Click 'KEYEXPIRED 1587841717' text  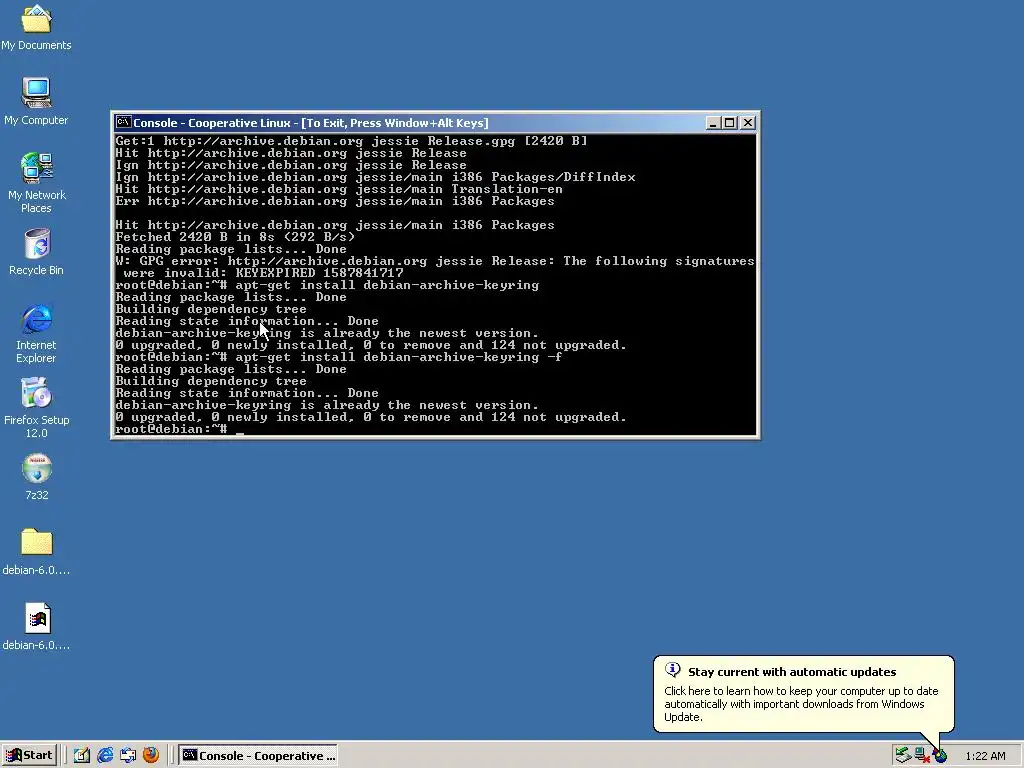tap(319, 273)
